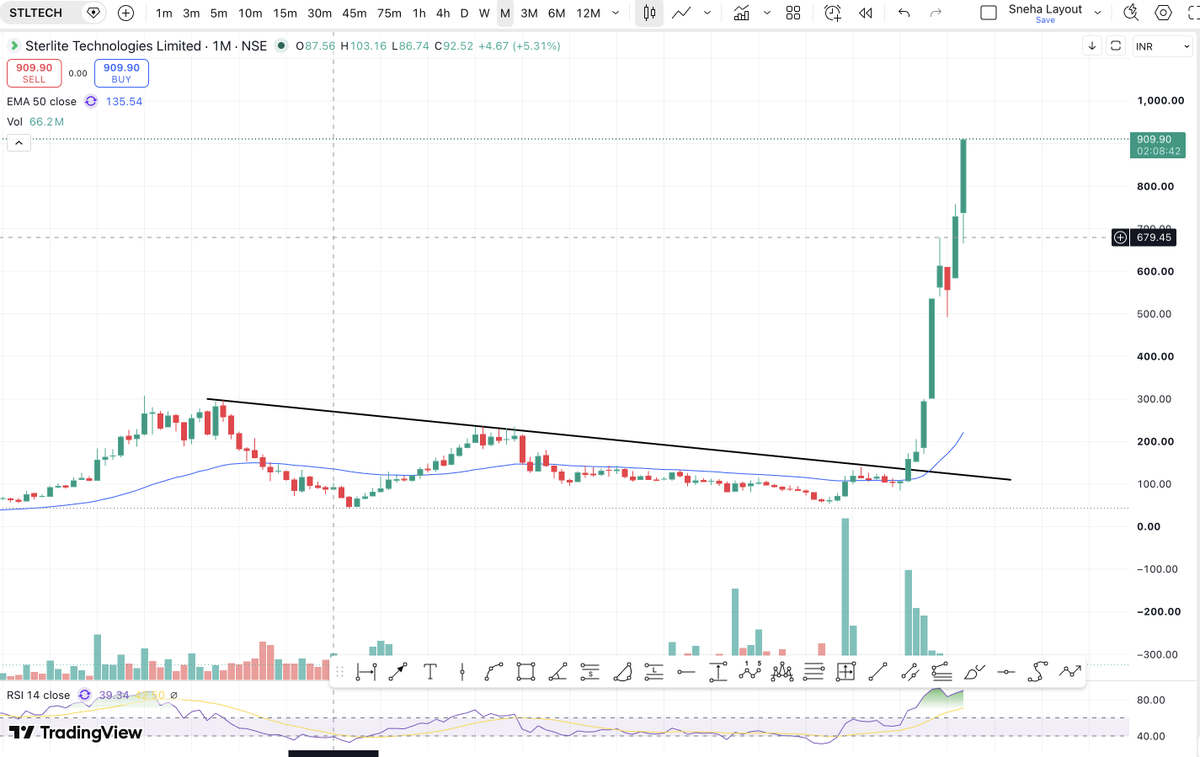
Task: Switch to the D daily timeframe
Action: point(464,13)
